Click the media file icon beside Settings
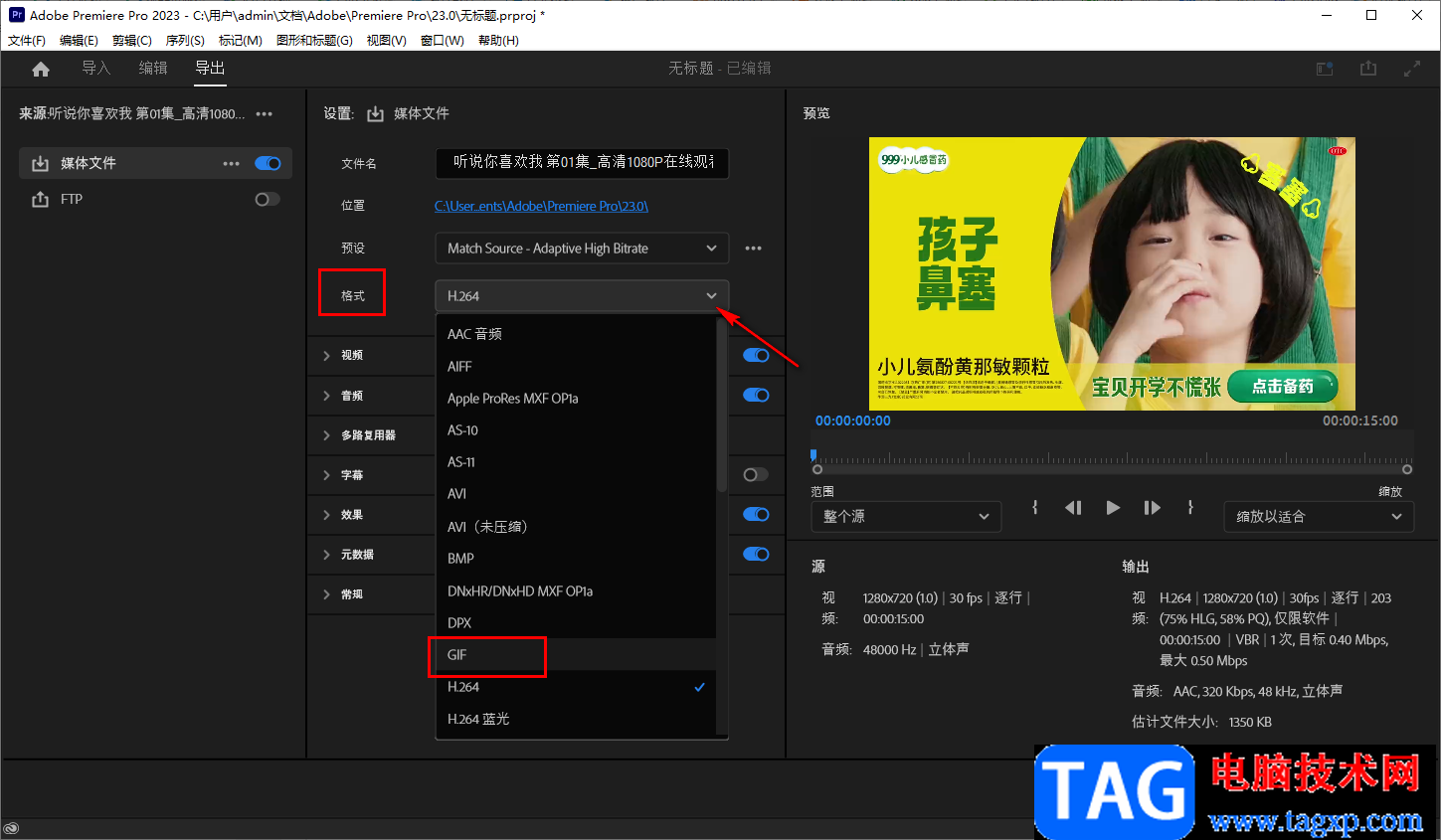Image resolution: width=1441 pixels, height=840 pixels. pos(375,113)
